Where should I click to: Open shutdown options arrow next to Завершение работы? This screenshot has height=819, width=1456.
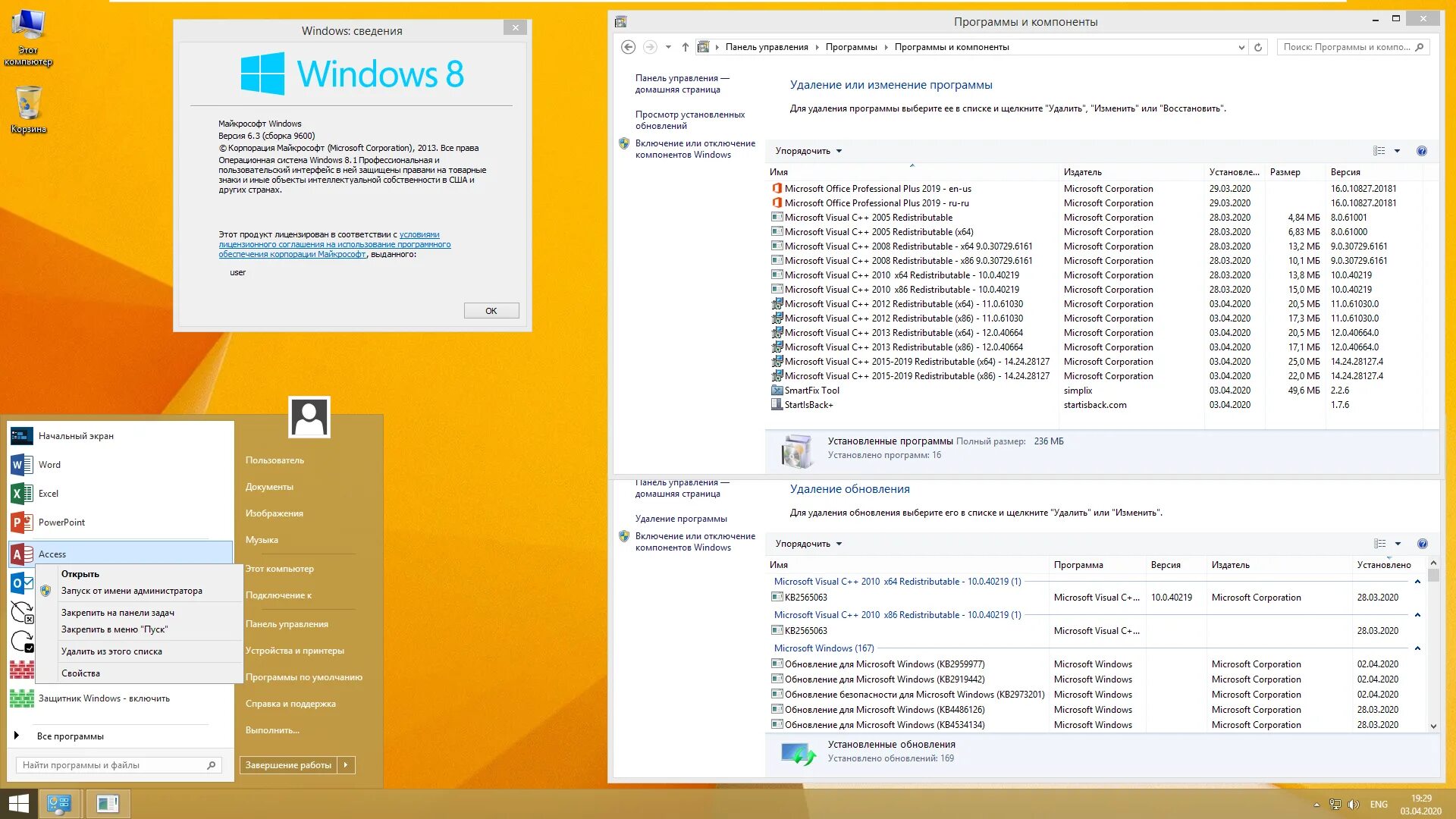pos(346,765)
